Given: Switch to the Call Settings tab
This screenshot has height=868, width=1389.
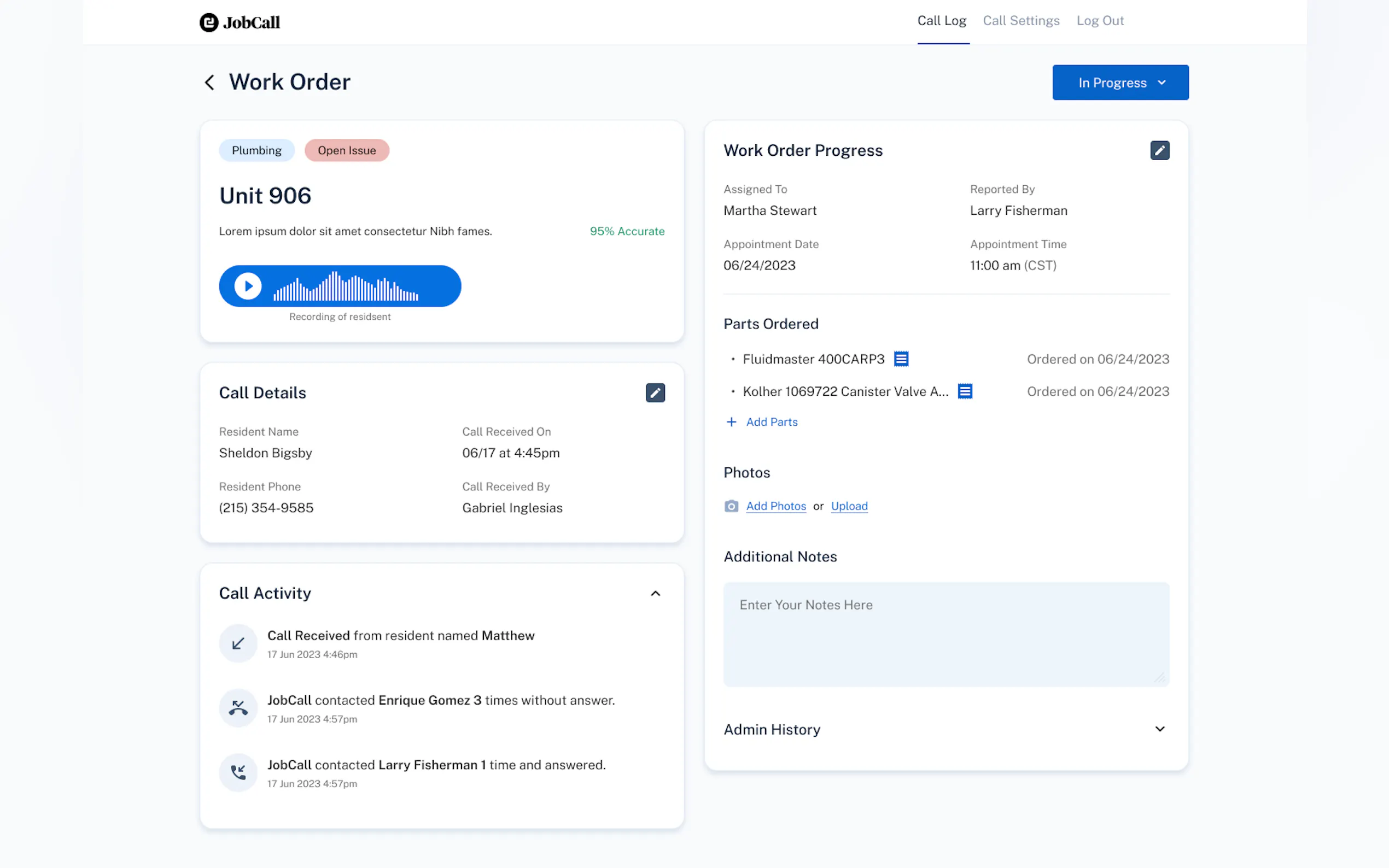Looking at the screenshot, I should pyautogui.click(x=1021, y=21).
